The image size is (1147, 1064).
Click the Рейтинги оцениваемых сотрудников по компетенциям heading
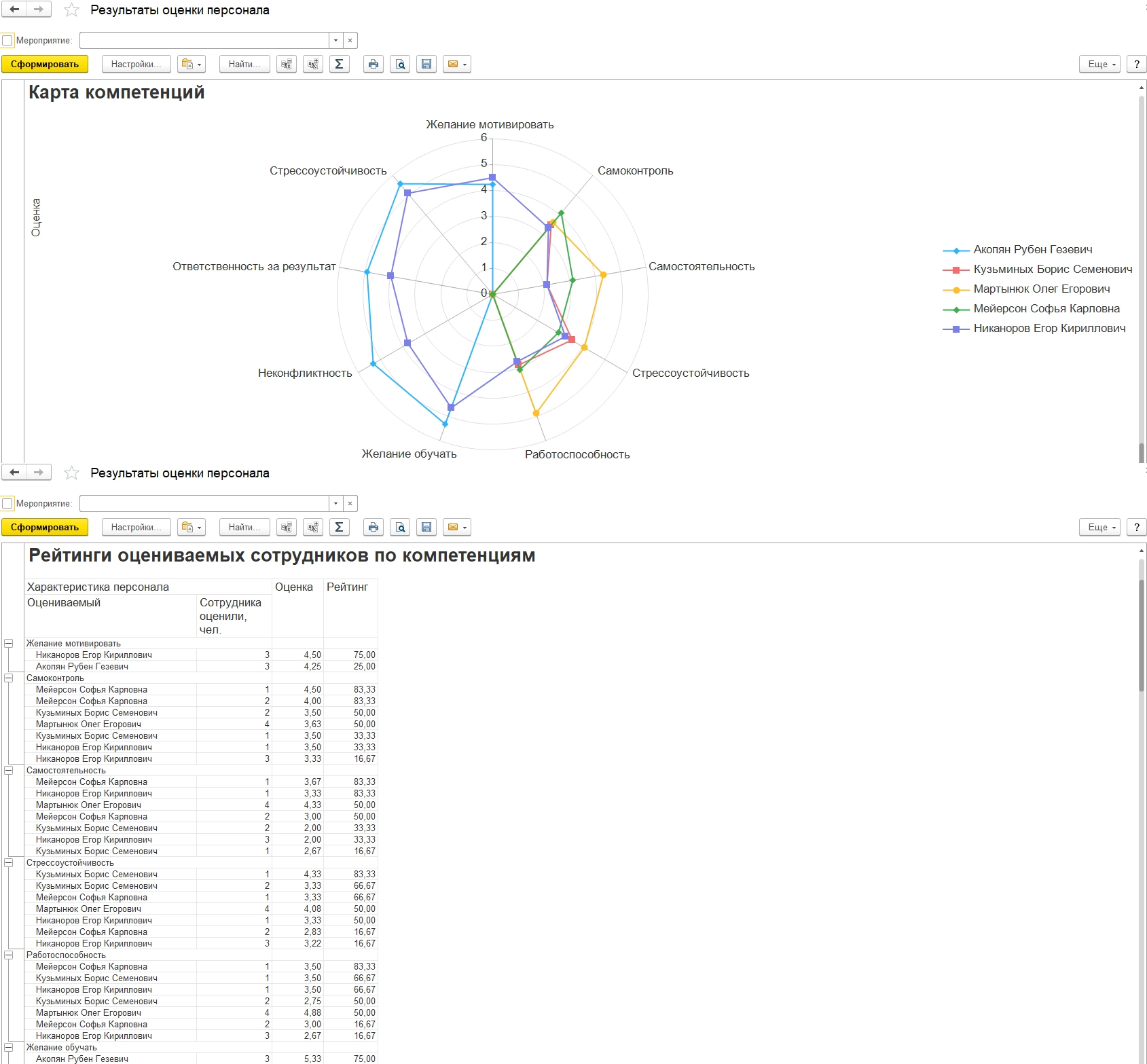click(x=282, y=555)
